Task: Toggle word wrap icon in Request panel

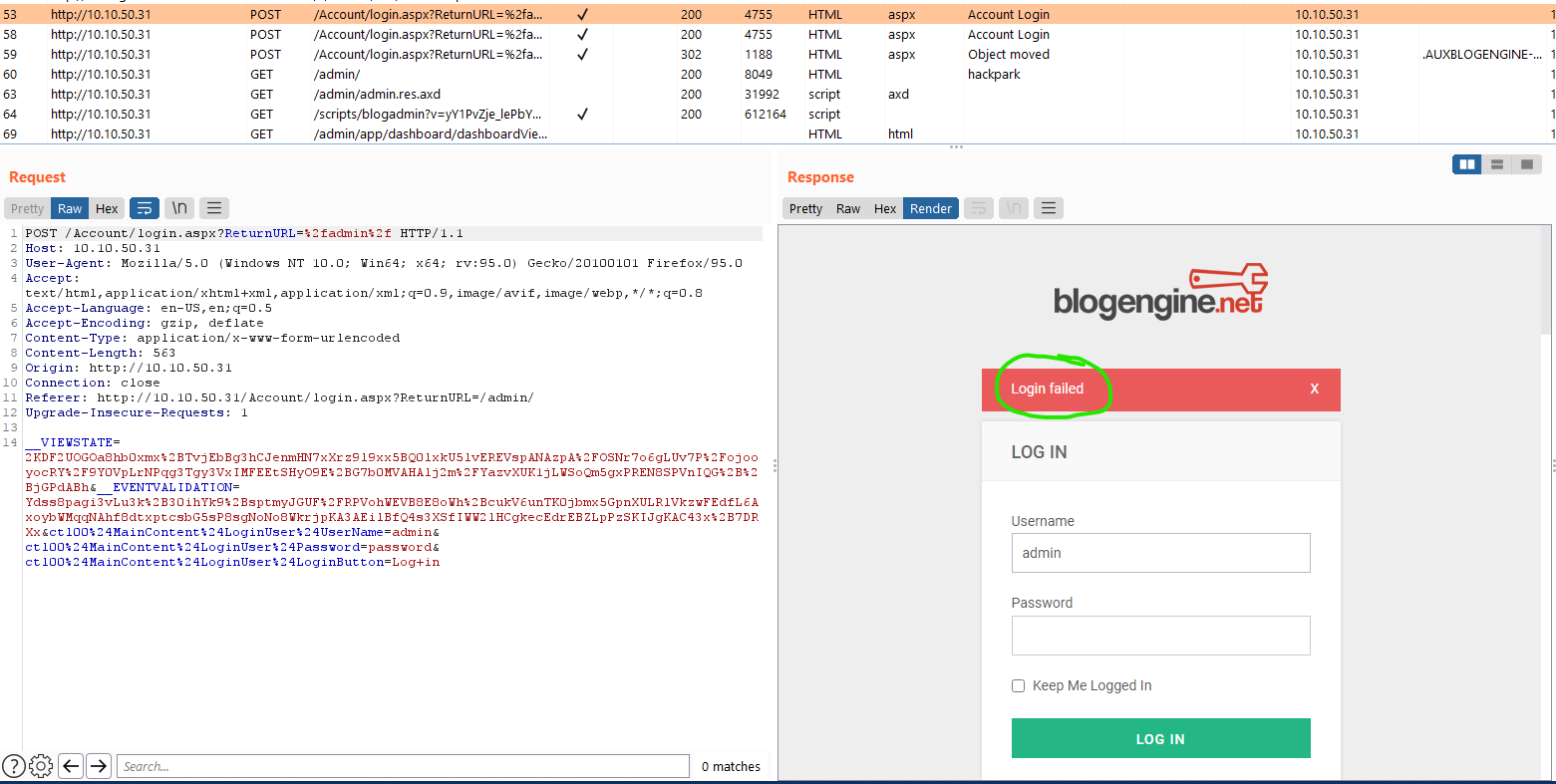Action: pyautogui.click(x=145, y=208)
